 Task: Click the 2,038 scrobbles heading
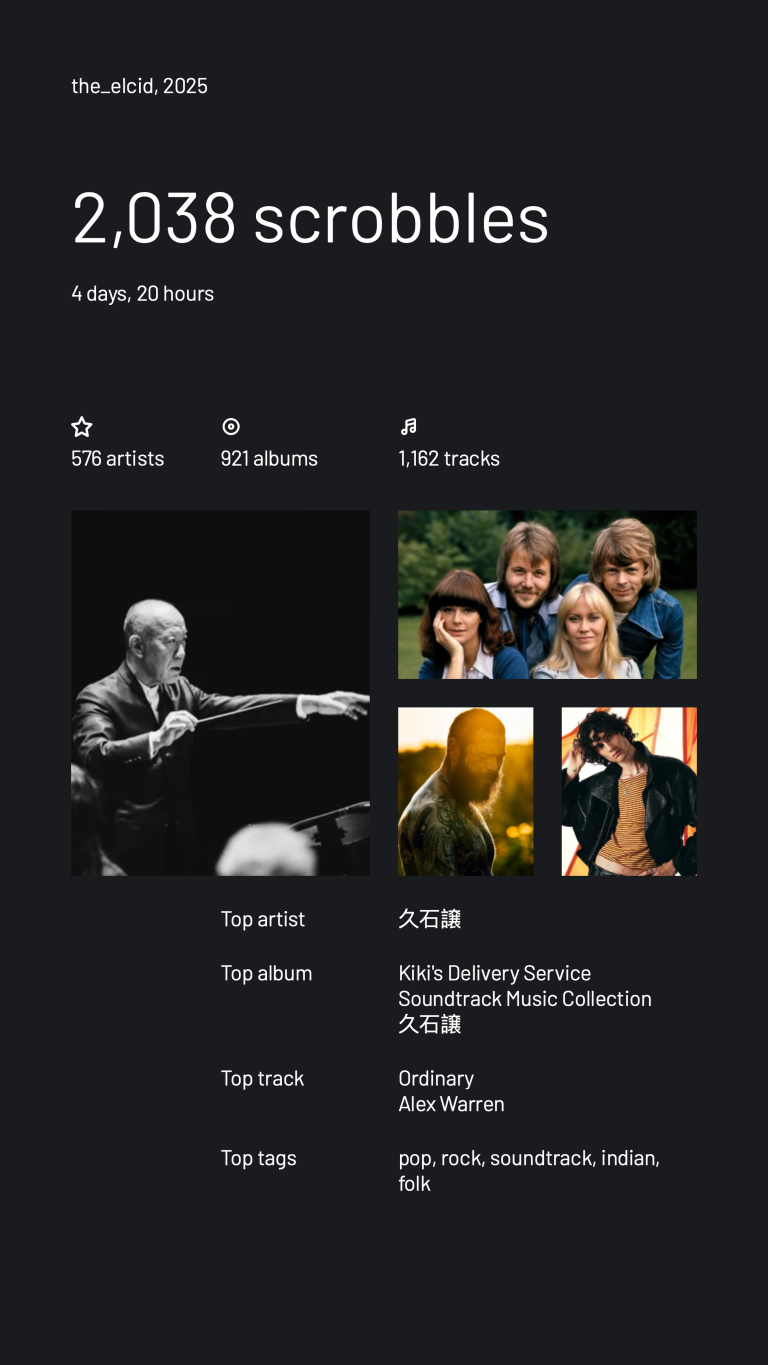[x=310, y=217]
